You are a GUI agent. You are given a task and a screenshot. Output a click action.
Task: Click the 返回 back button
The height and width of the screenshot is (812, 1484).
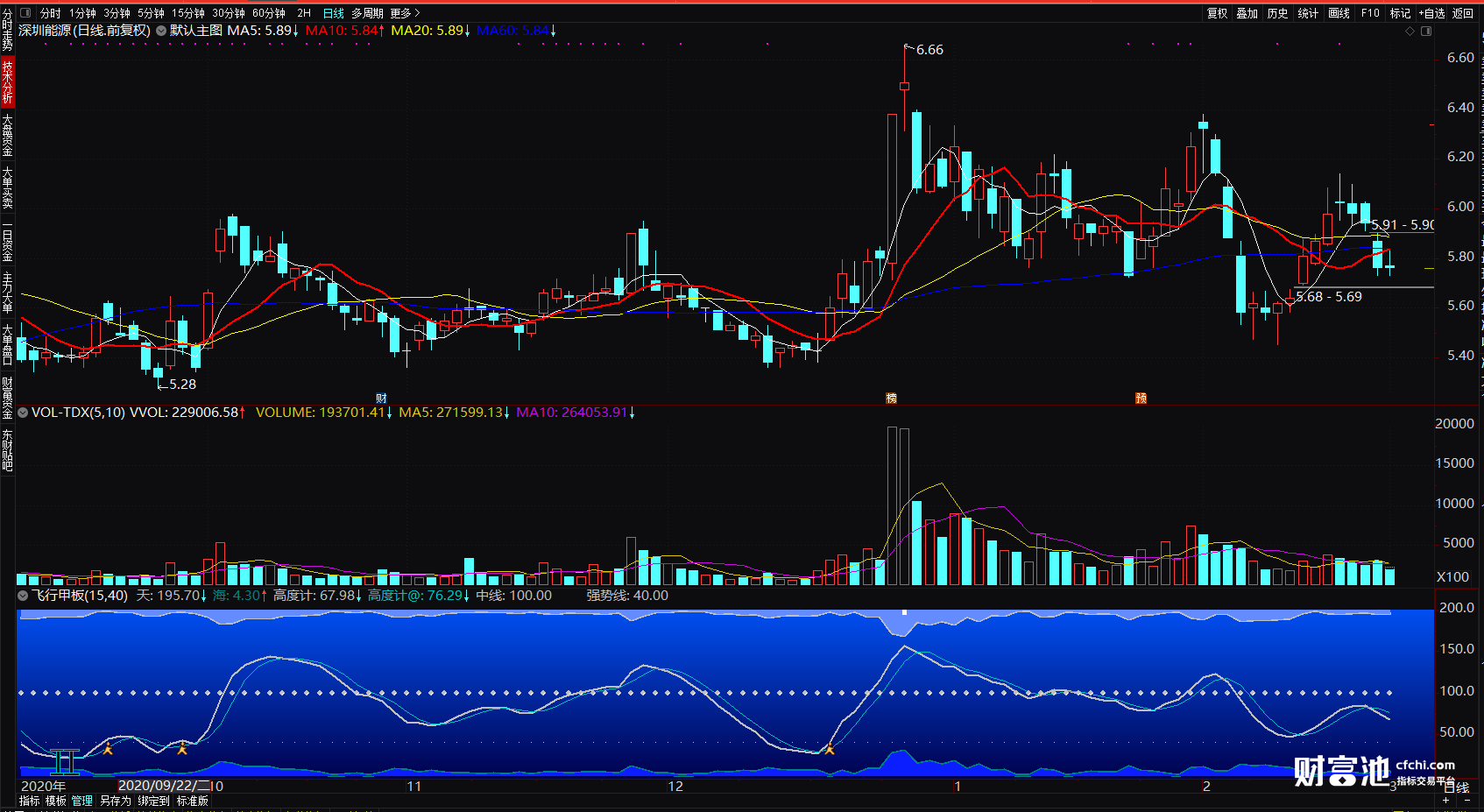[x=1463, y=13]
